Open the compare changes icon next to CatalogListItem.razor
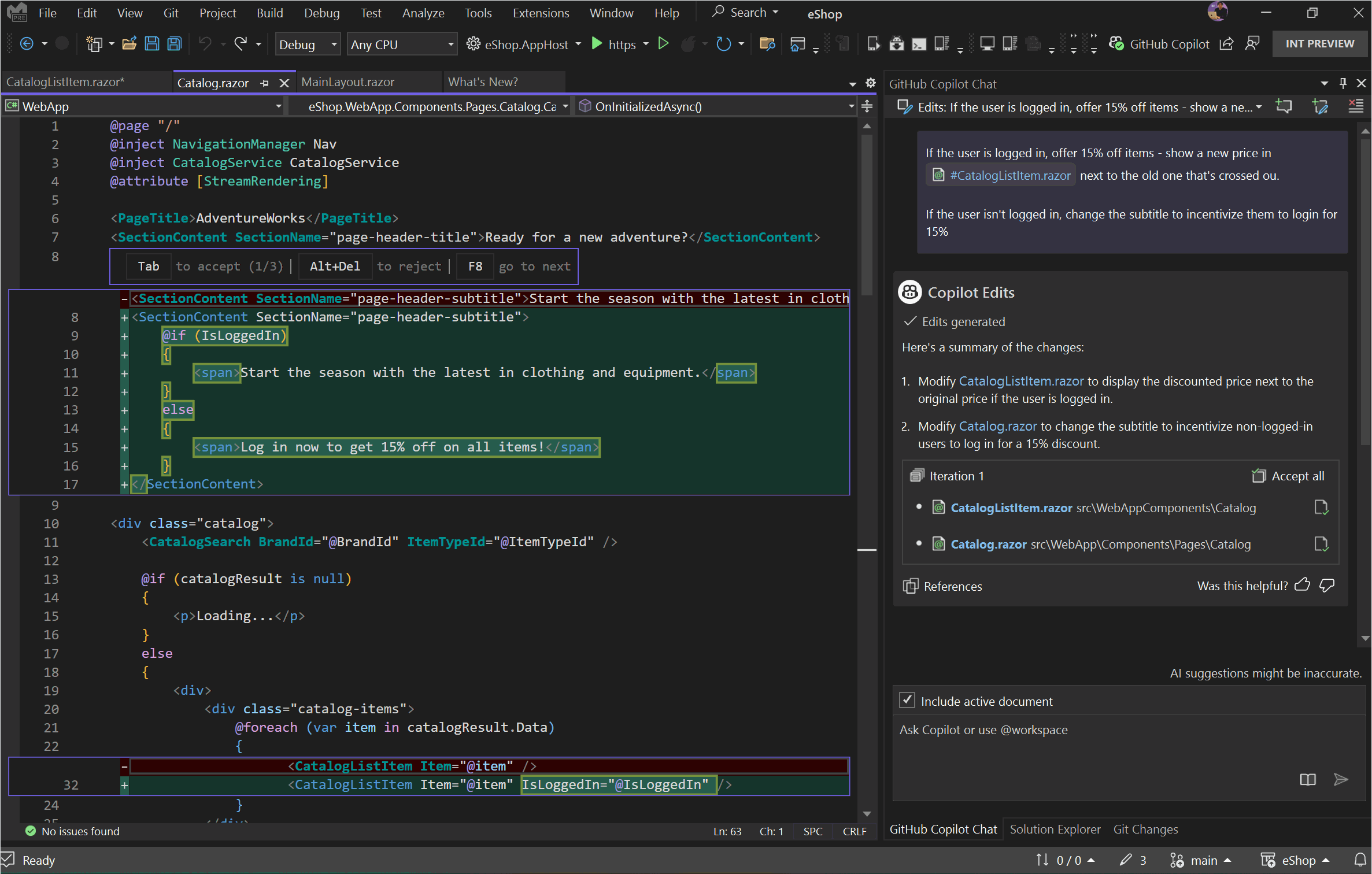 [1322, 507]
